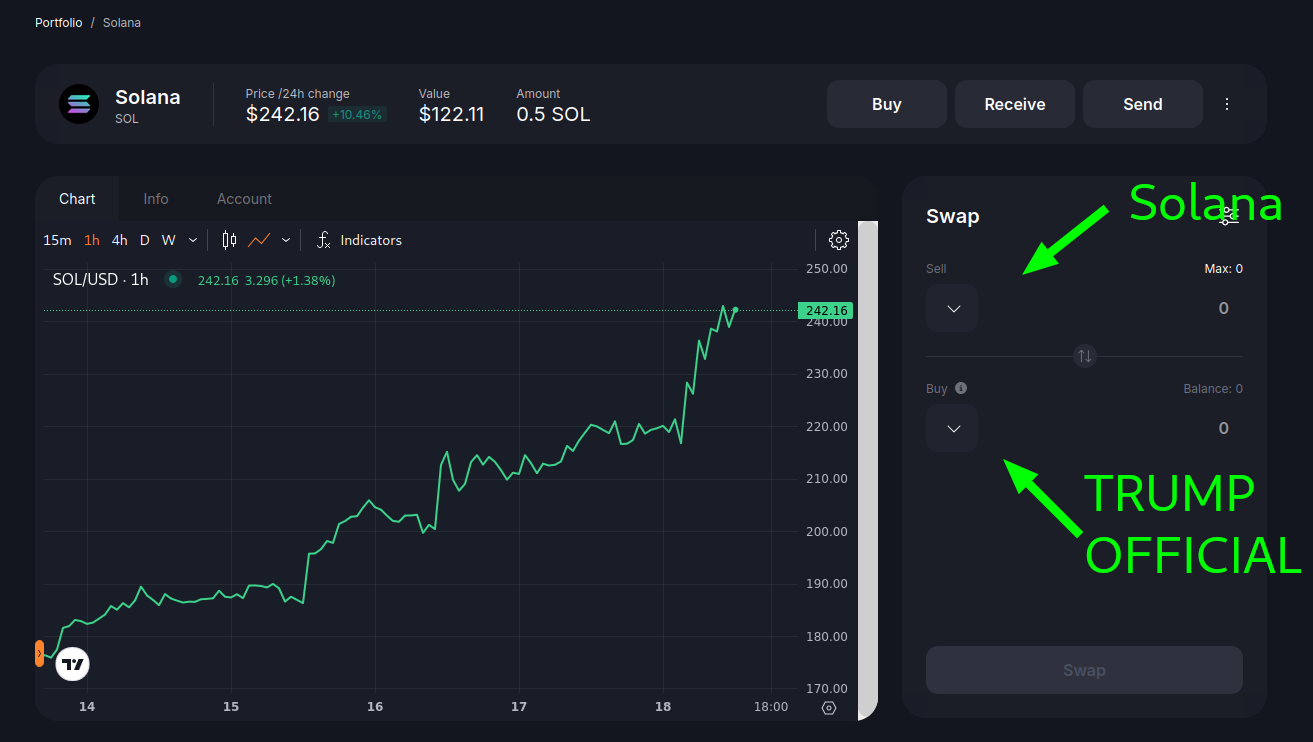Viewport: 1313px width, 742px height.
Task: Click the disabled Swap button
Action: click(1084, 670)
